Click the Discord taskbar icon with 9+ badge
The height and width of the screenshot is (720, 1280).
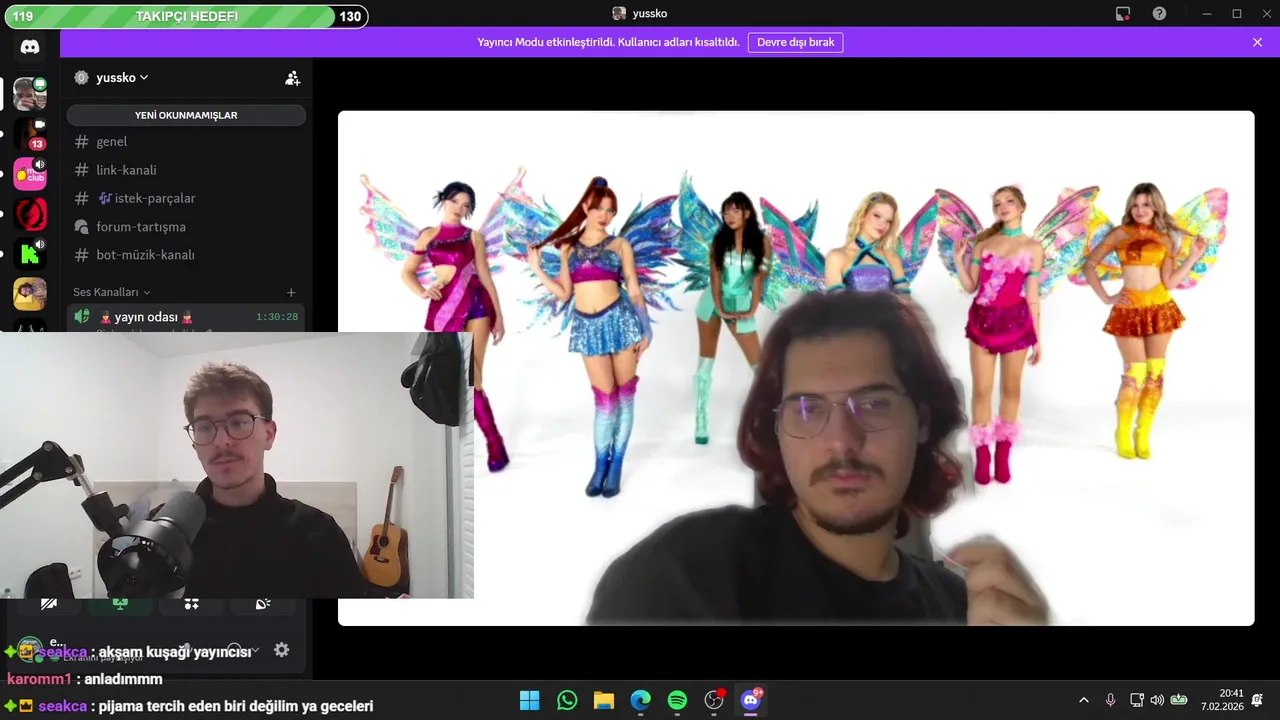[751, 700]
